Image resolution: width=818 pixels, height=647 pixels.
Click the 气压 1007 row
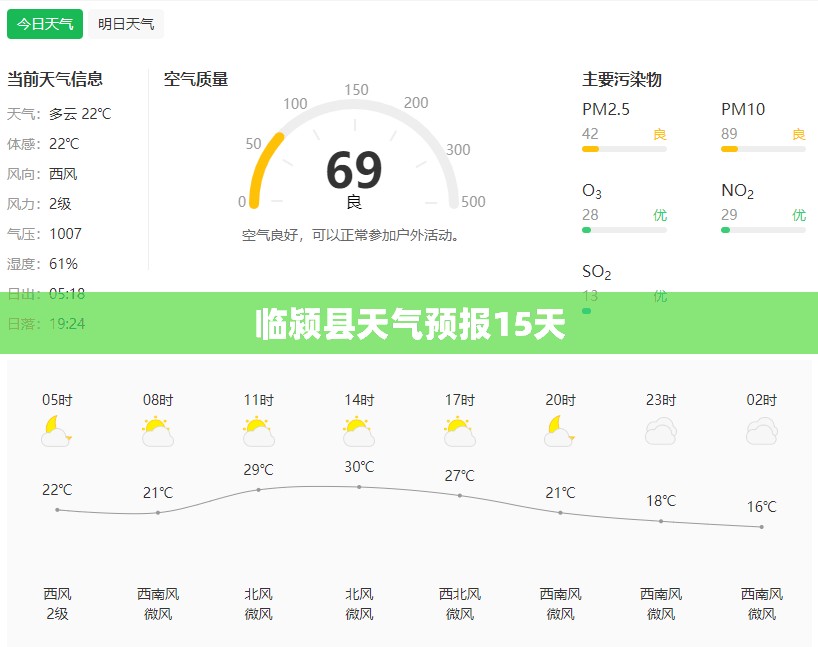44,234
